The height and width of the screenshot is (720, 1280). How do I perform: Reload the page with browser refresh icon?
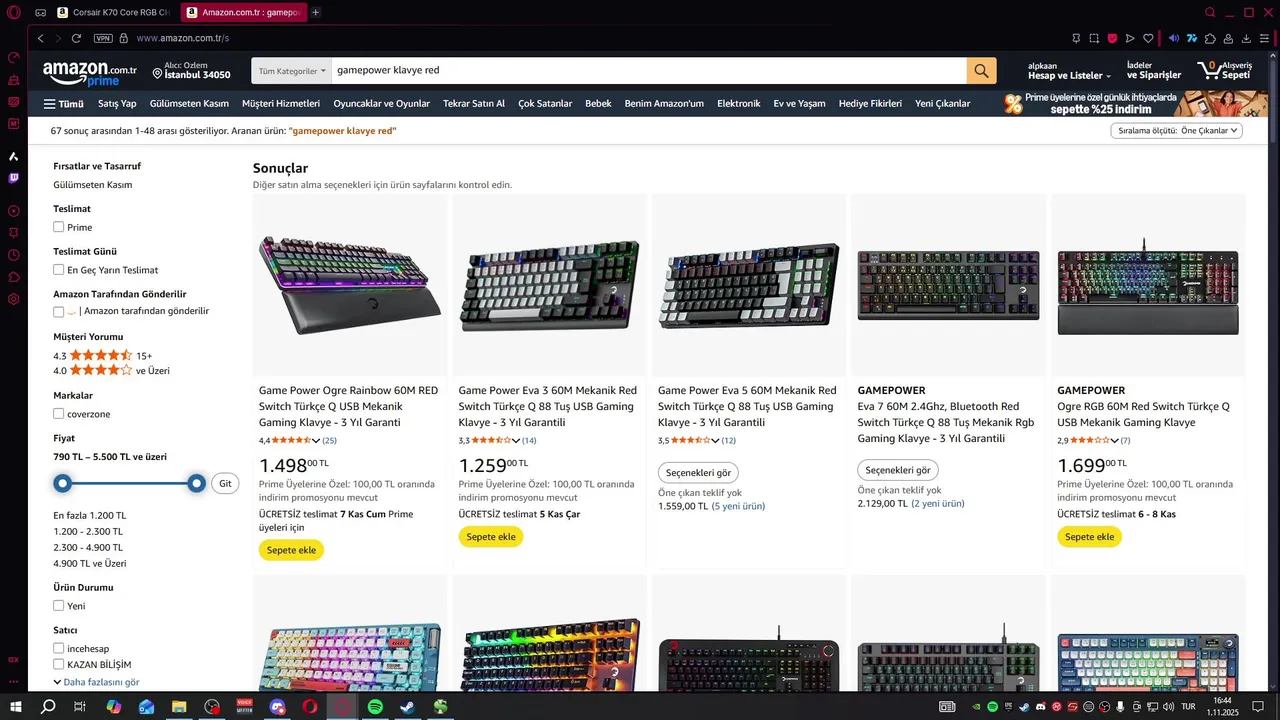coord(76,38)
